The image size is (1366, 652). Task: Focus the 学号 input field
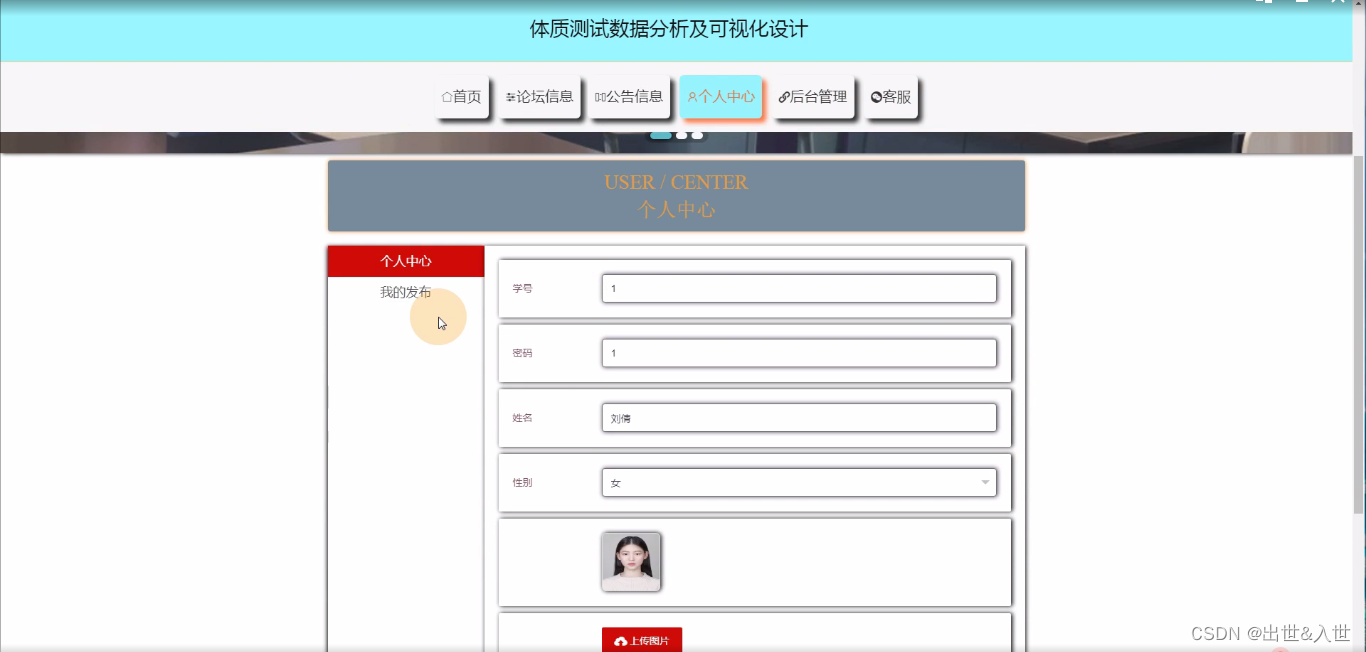click(799, 288)
